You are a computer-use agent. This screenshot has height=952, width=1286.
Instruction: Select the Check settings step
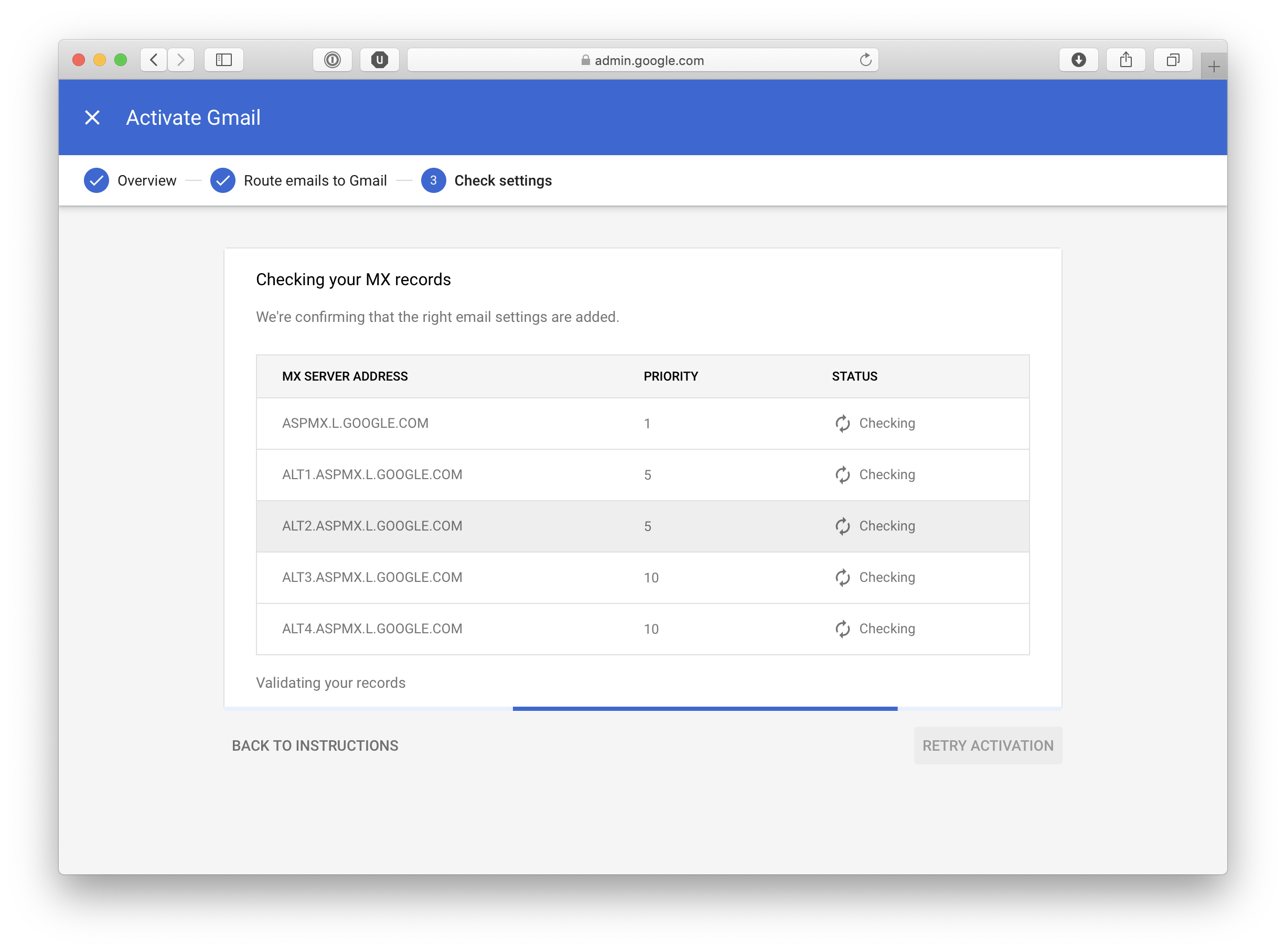pos(487,180)
